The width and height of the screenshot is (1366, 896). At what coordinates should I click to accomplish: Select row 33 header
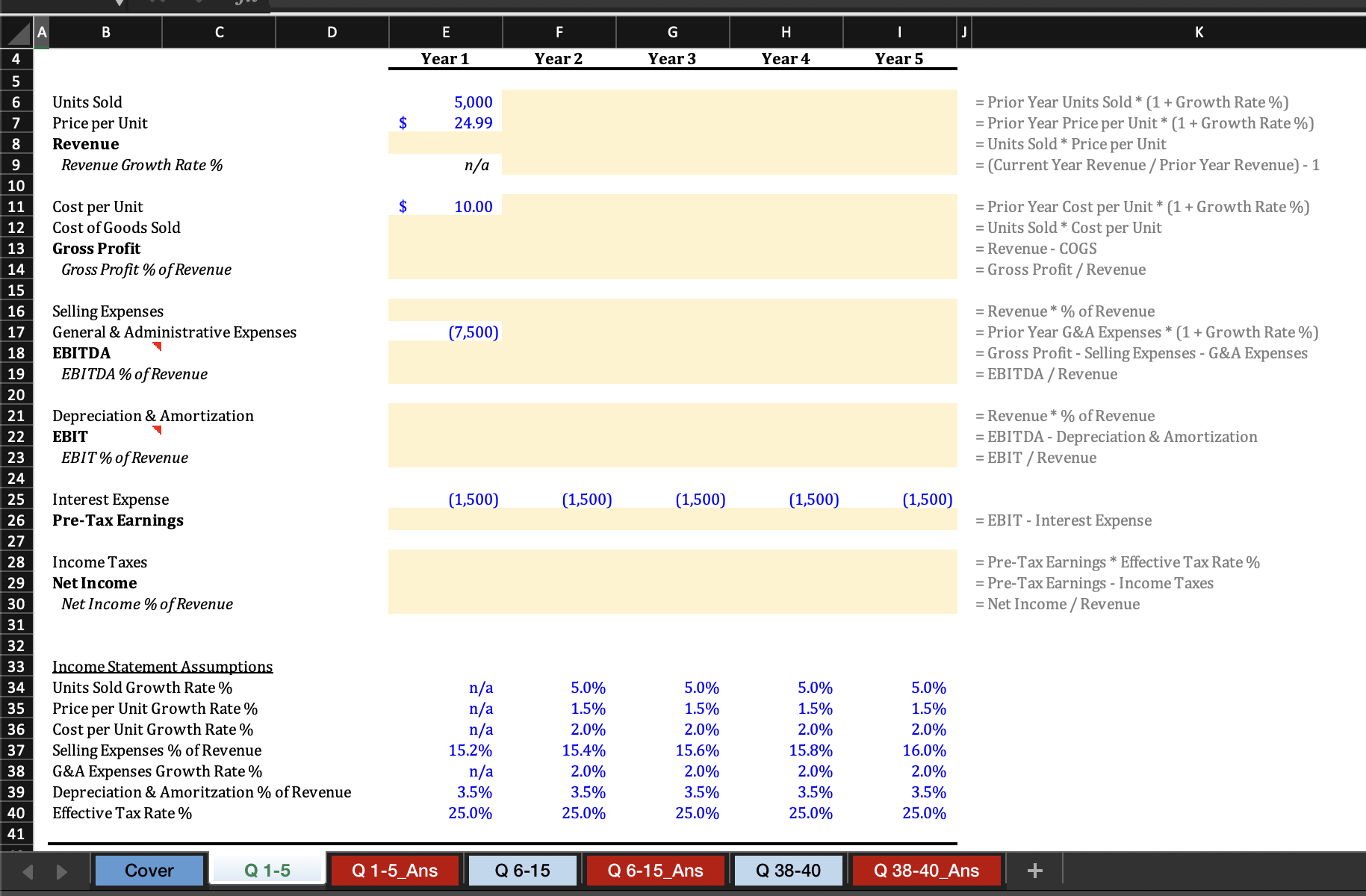pyautogui.click(x=16, y=667)
